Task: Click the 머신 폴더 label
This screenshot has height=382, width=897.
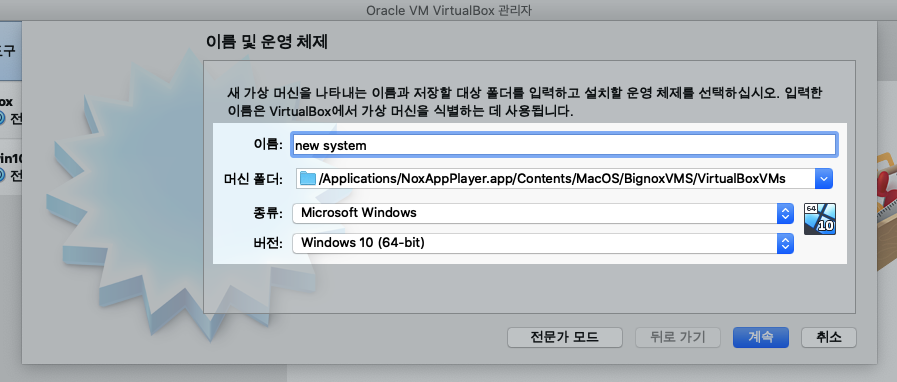Action: 253,180
